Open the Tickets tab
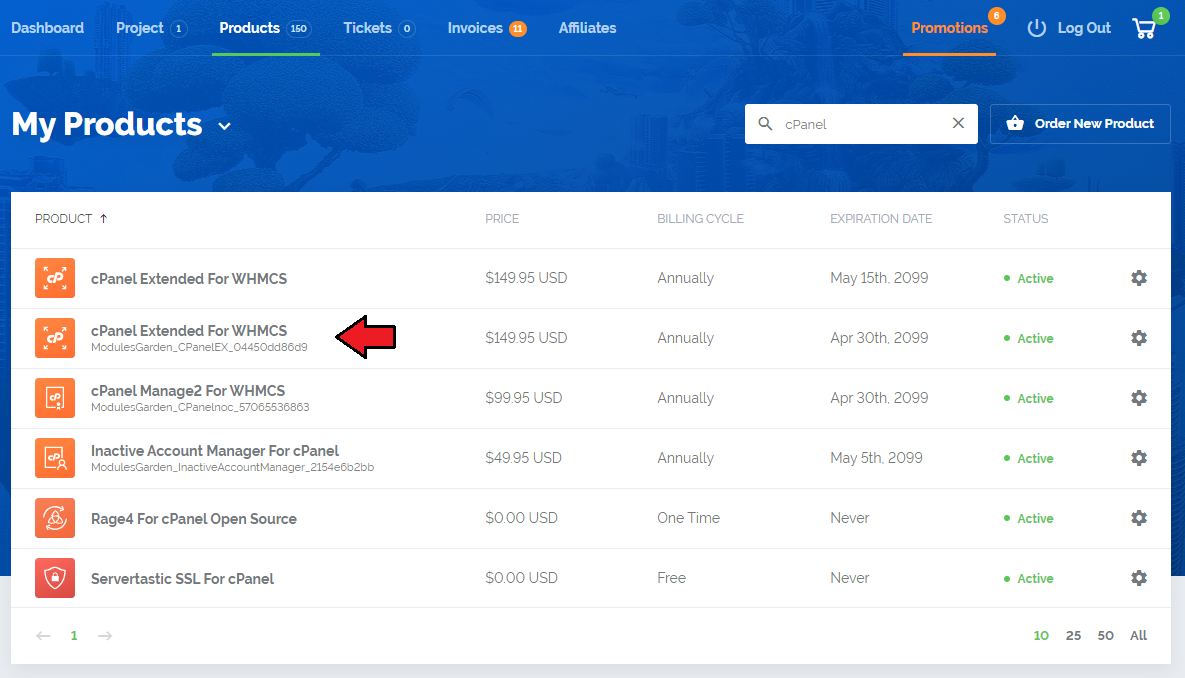This screenshot has height=678, width=1185. [x=379, y=28]
